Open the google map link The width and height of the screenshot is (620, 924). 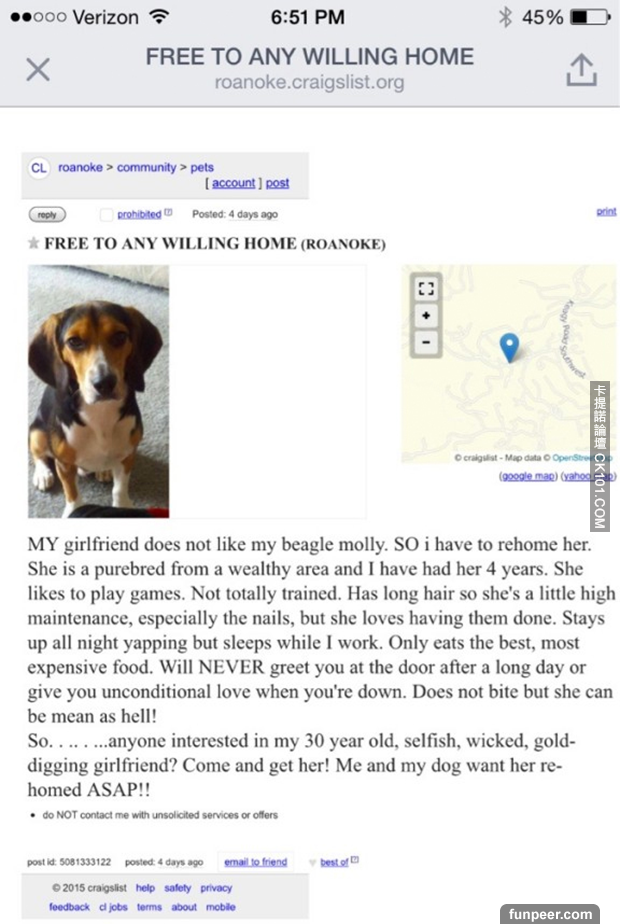pos(527,476)
